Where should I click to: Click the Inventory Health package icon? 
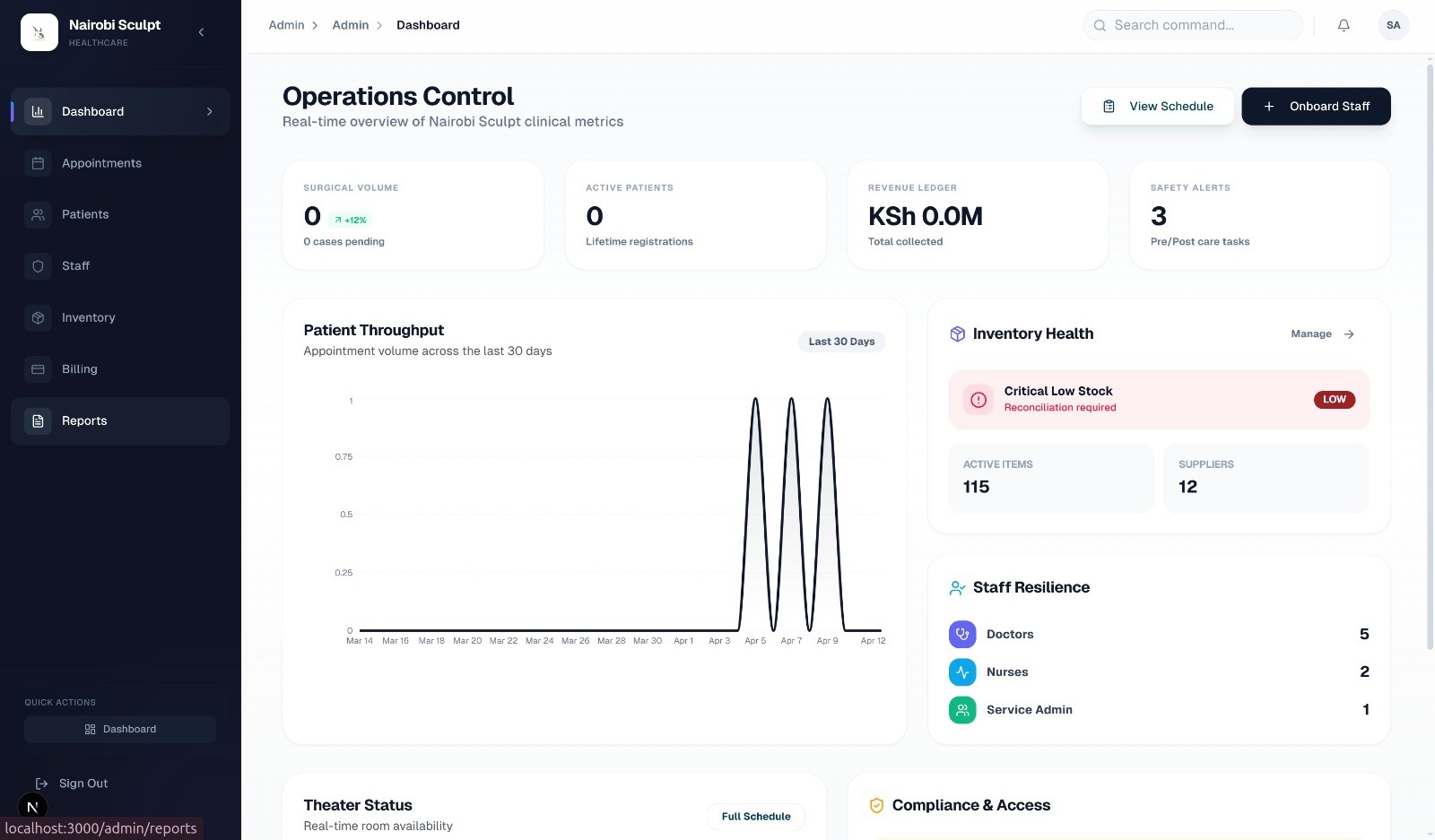956,333
